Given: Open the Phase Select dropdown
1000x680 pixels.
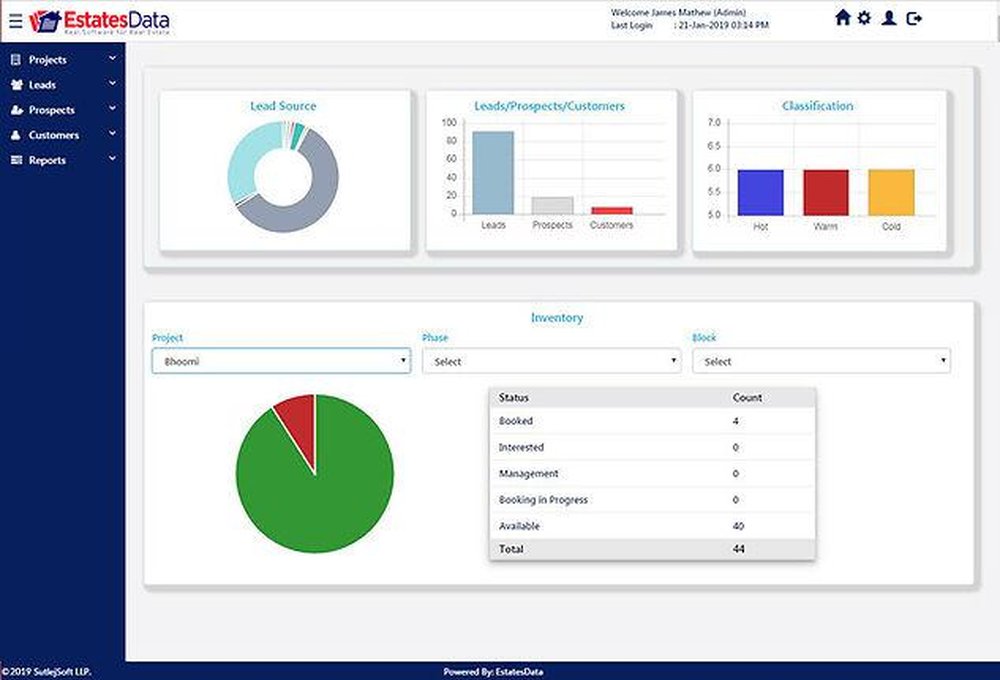Looking at the screenshot, I should (x=550, y=361).
